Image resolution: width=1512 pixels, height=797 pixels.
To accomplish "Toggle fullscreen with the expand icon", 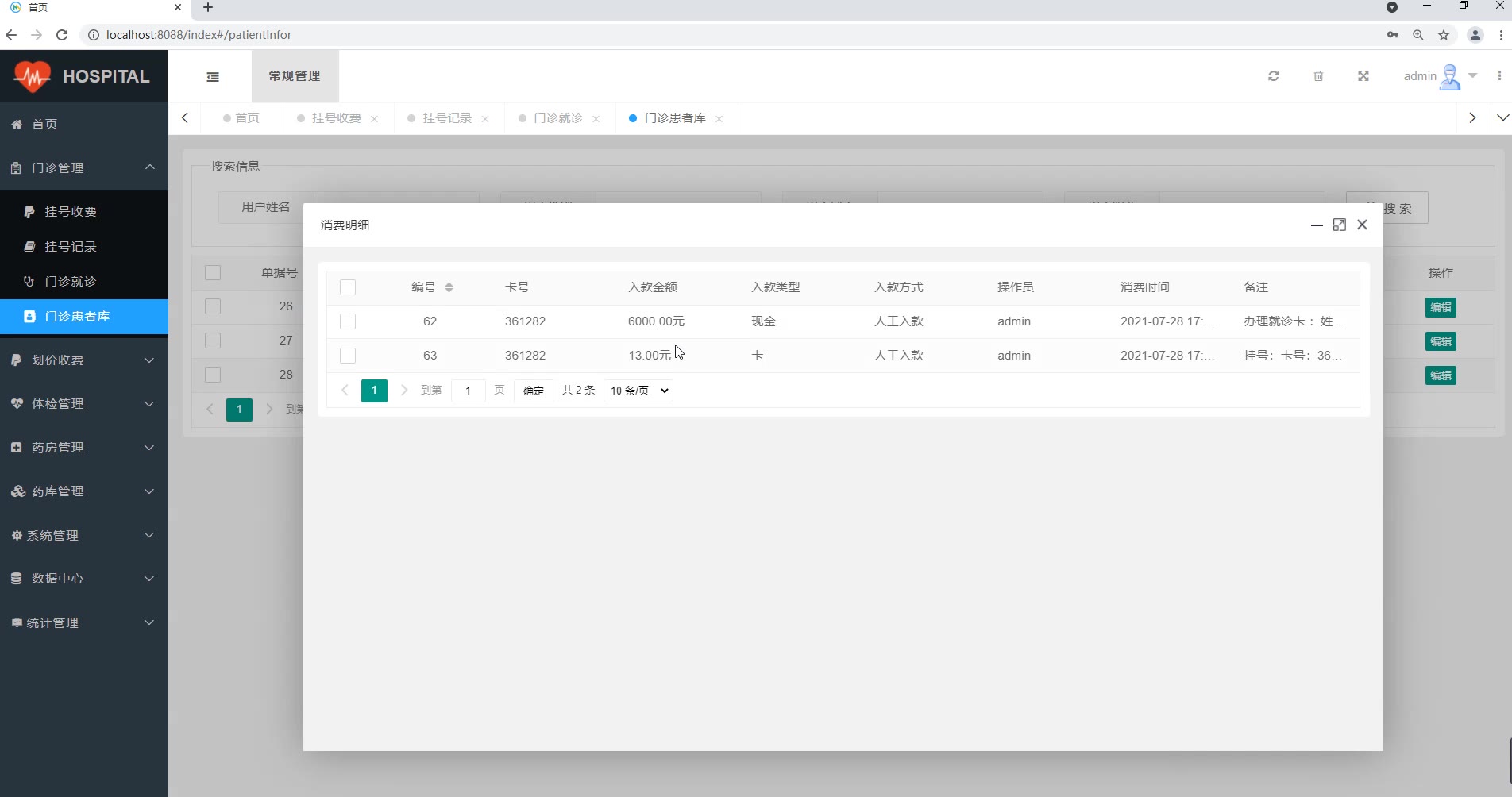I will click(x=1363, y=76).
